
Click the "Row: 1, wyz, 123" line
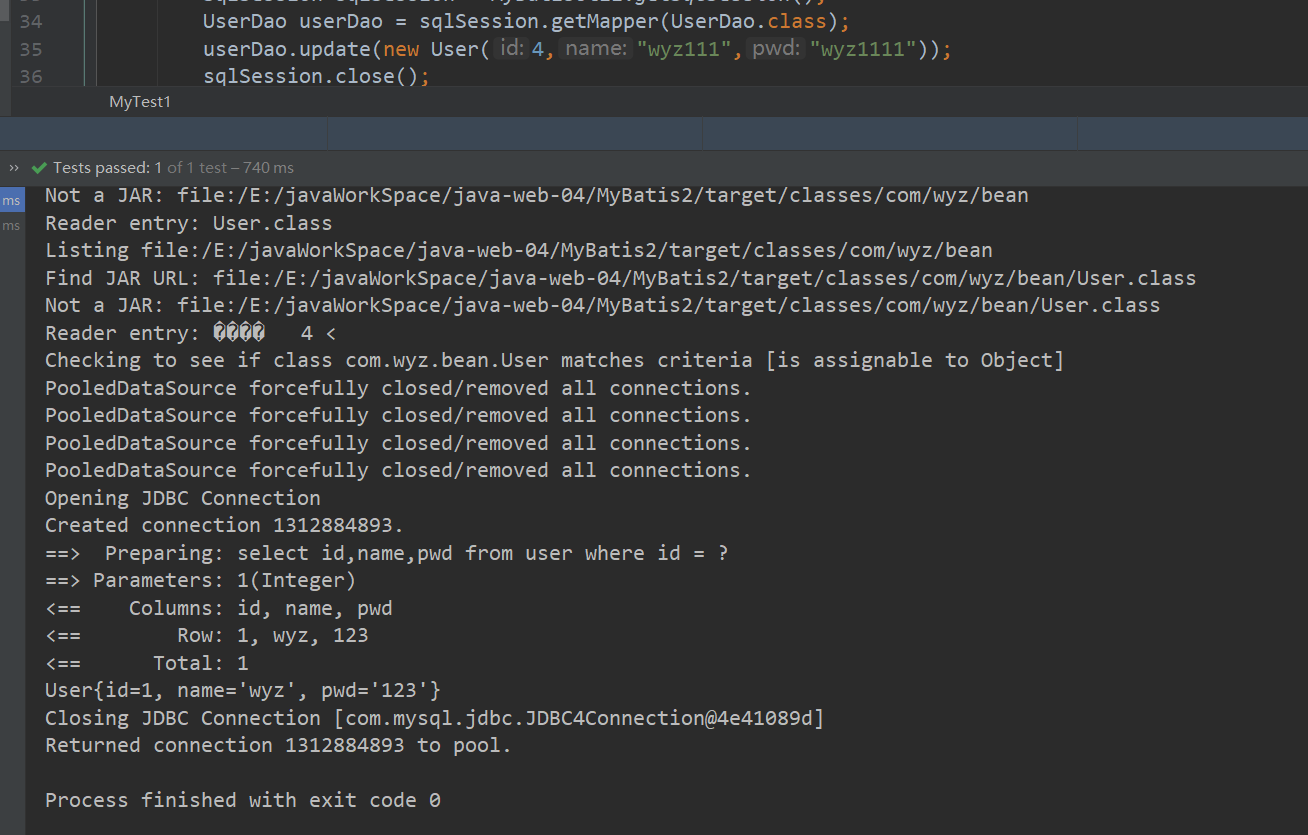pos(207,635)
